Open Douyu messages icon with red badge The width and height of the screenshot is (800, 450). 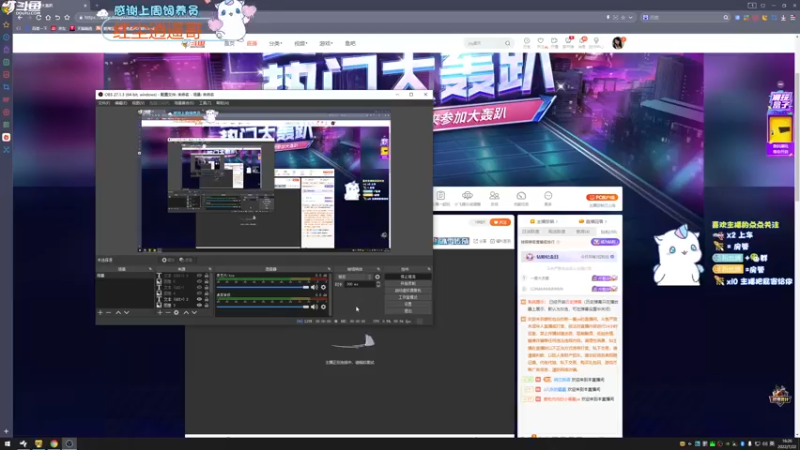(x=582, y=41)
